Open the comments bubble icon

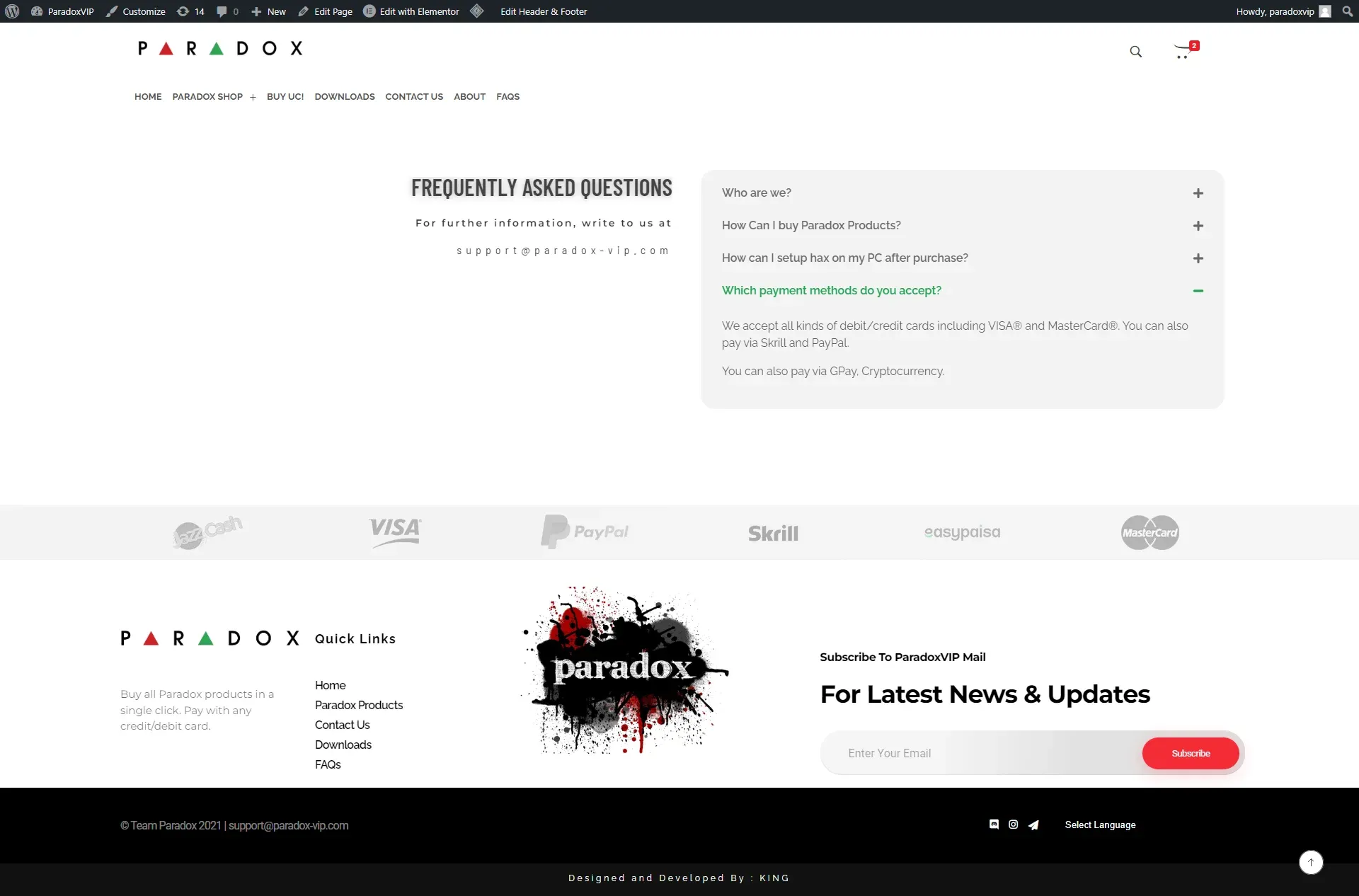coord(227,11)
